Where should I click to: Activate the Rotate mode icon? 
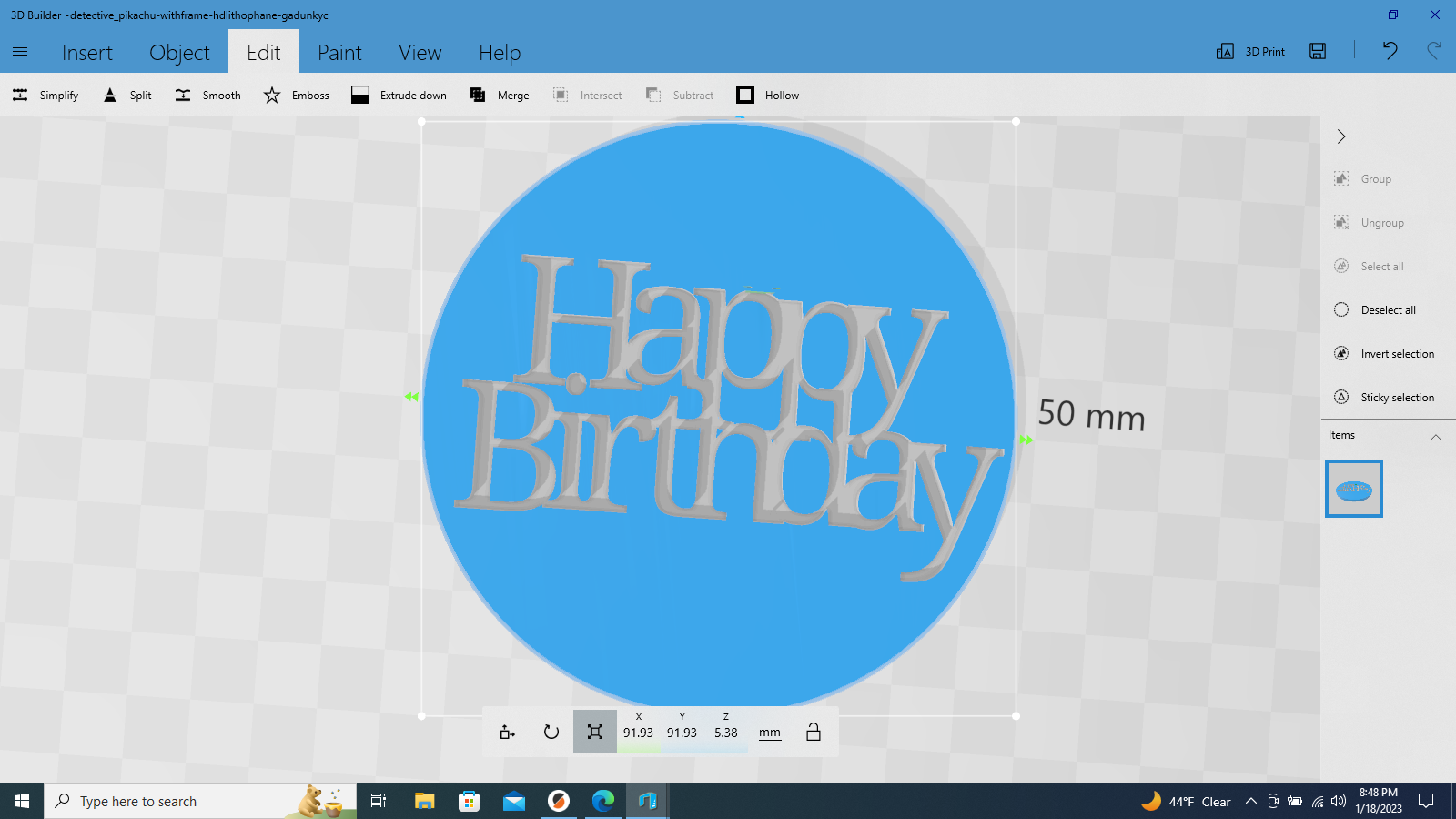pyautogui.click(x=551, y=732)
